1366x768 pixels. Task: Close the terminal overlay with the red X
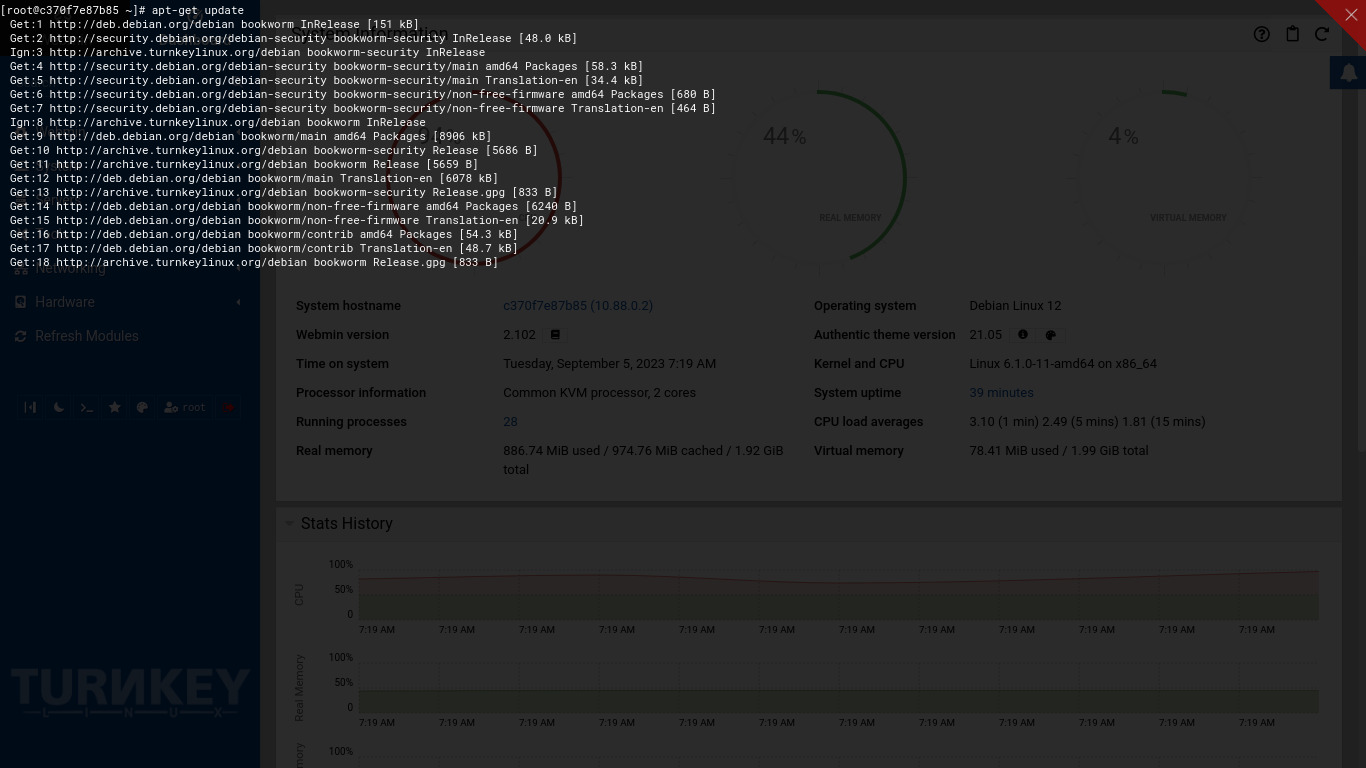[1350, 15]
